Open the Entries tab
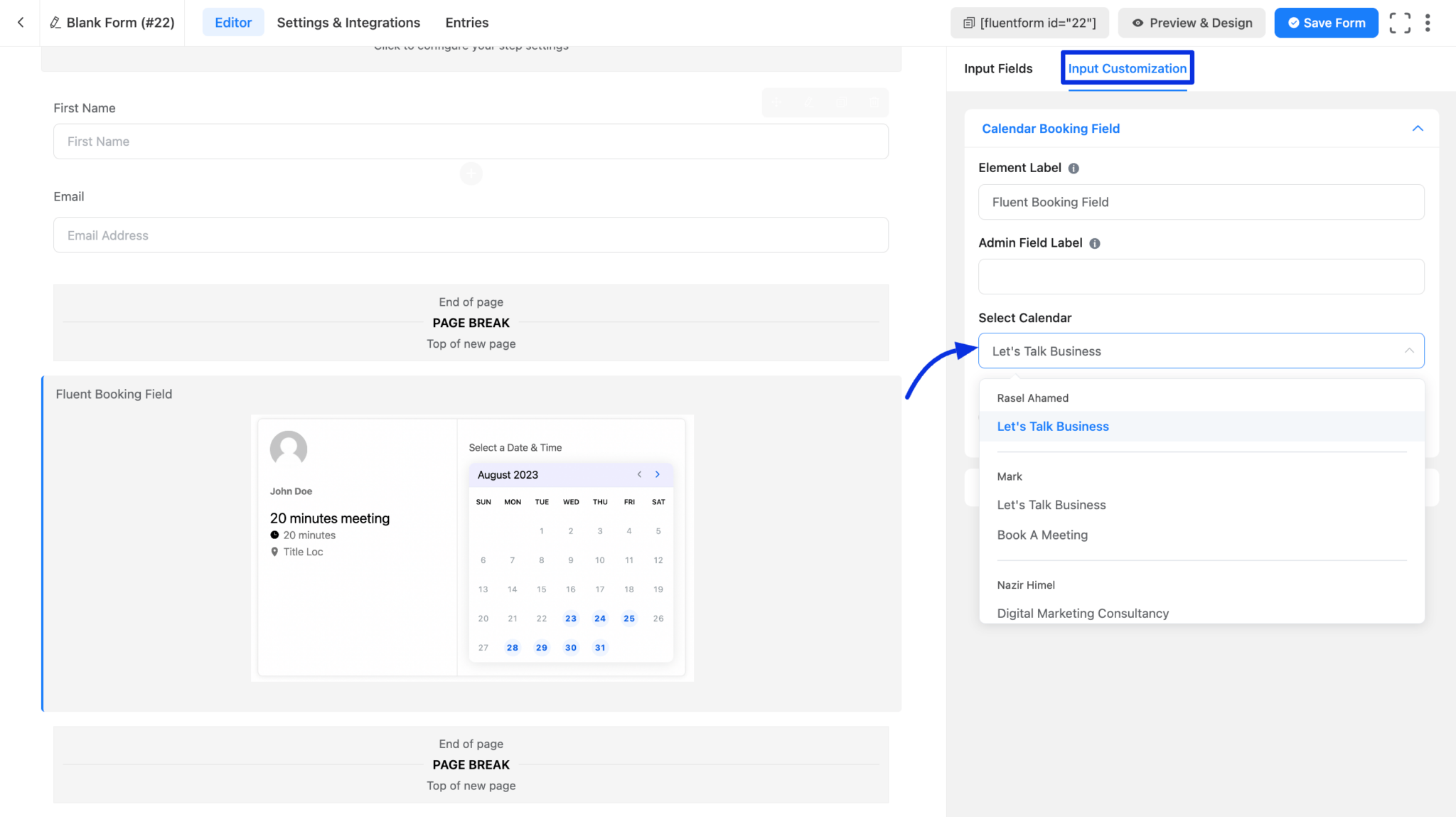 coord(466,22)
